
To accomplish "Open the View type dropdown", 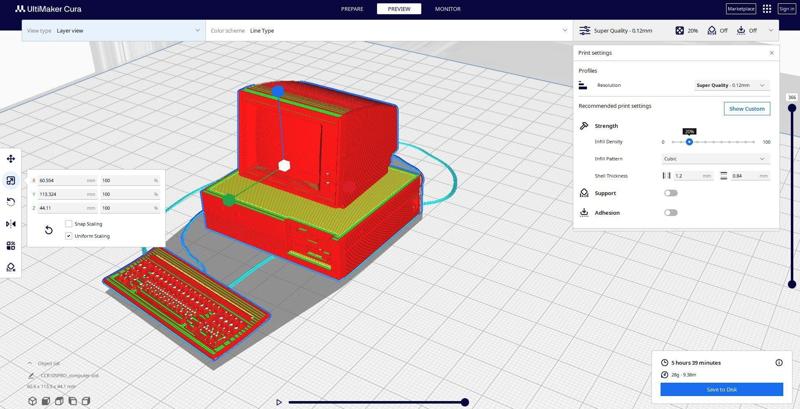I will coord(114,31).
